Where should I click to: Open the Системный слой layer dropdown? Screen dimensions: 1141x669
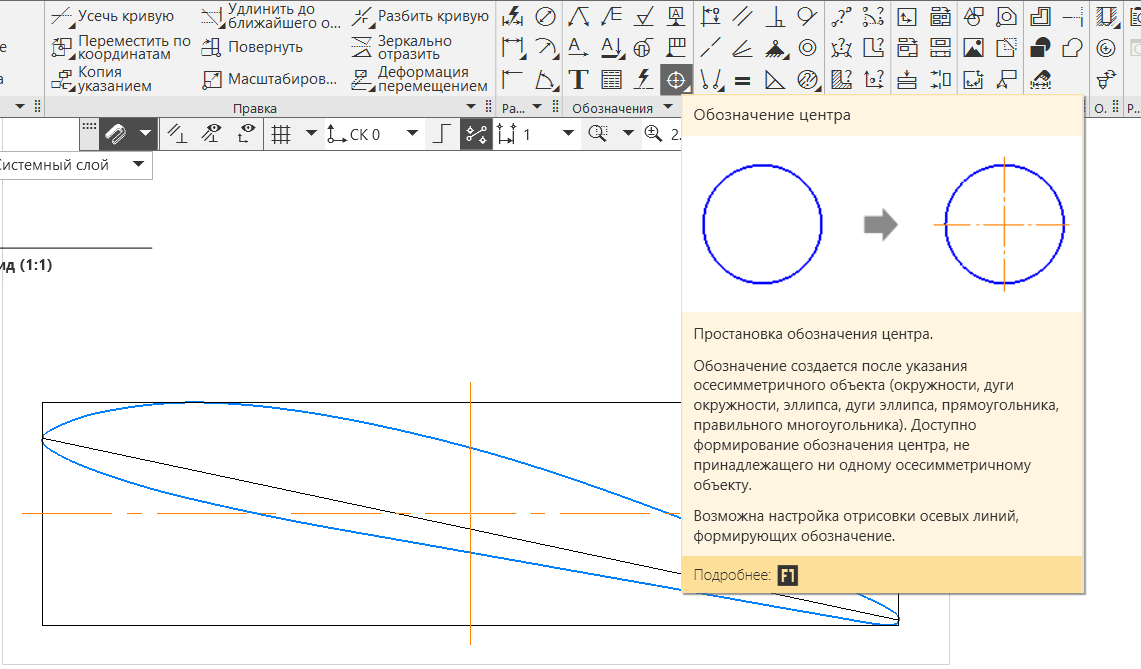pos(137,165)
